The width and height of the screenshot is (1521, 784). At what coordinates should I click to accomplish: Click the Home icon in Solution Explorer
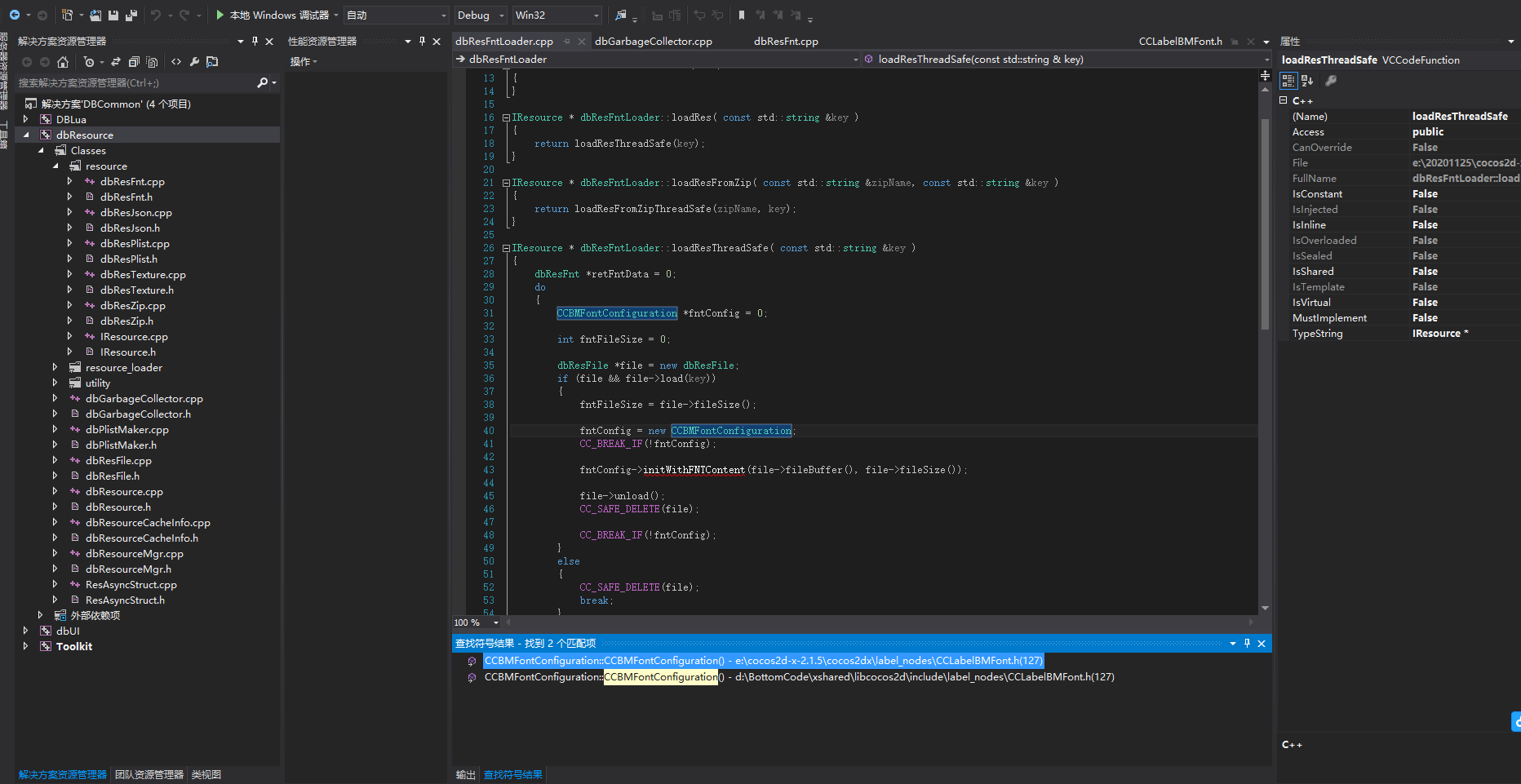(63, 62)
